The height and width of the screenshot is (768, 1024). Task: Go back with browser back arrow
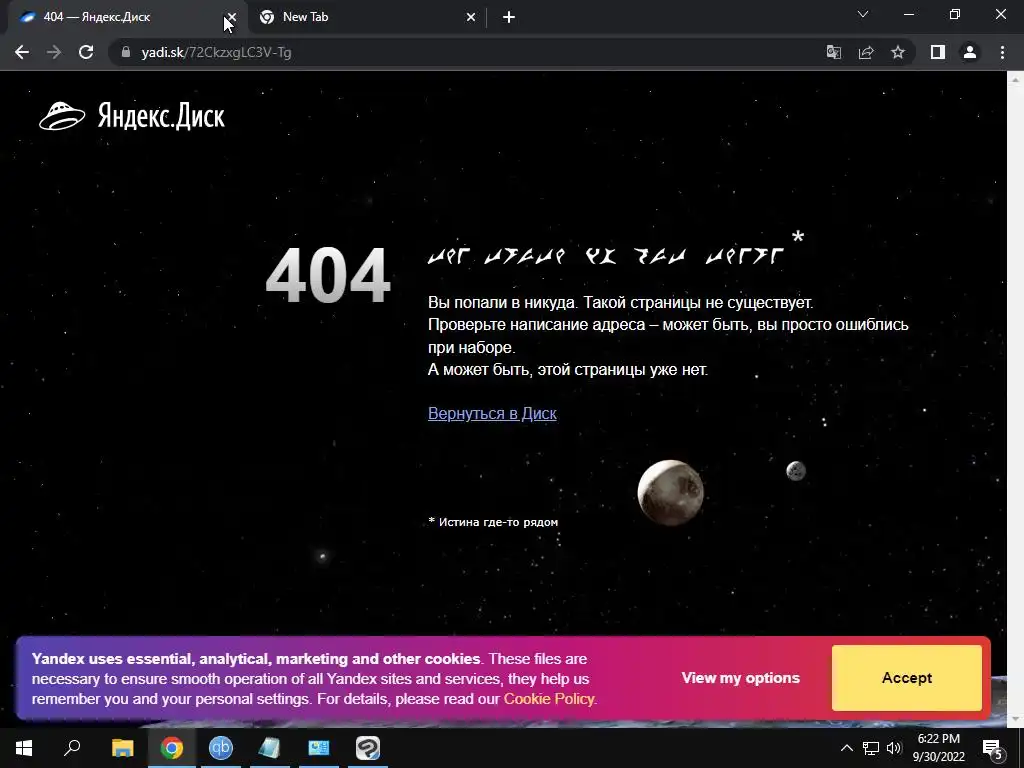22,52
